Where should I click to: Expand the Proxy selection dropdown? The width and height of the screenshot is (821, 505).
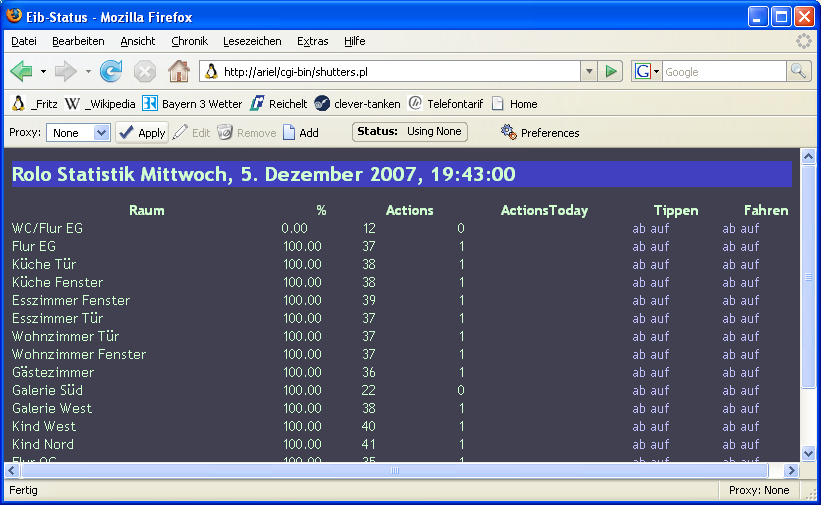[101, 132]
